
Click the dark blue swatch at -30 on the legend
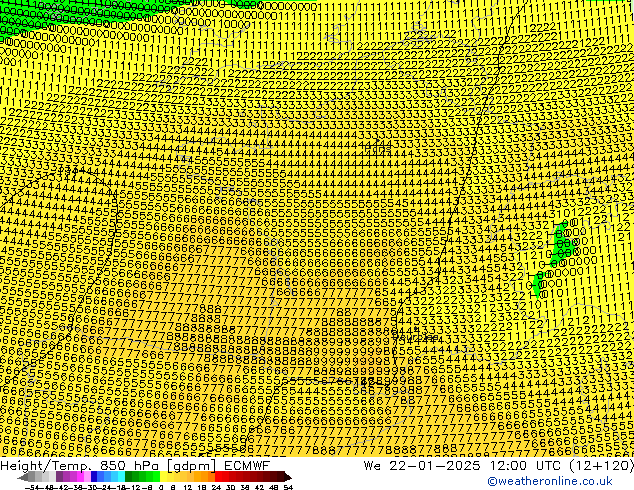[94, 476]
